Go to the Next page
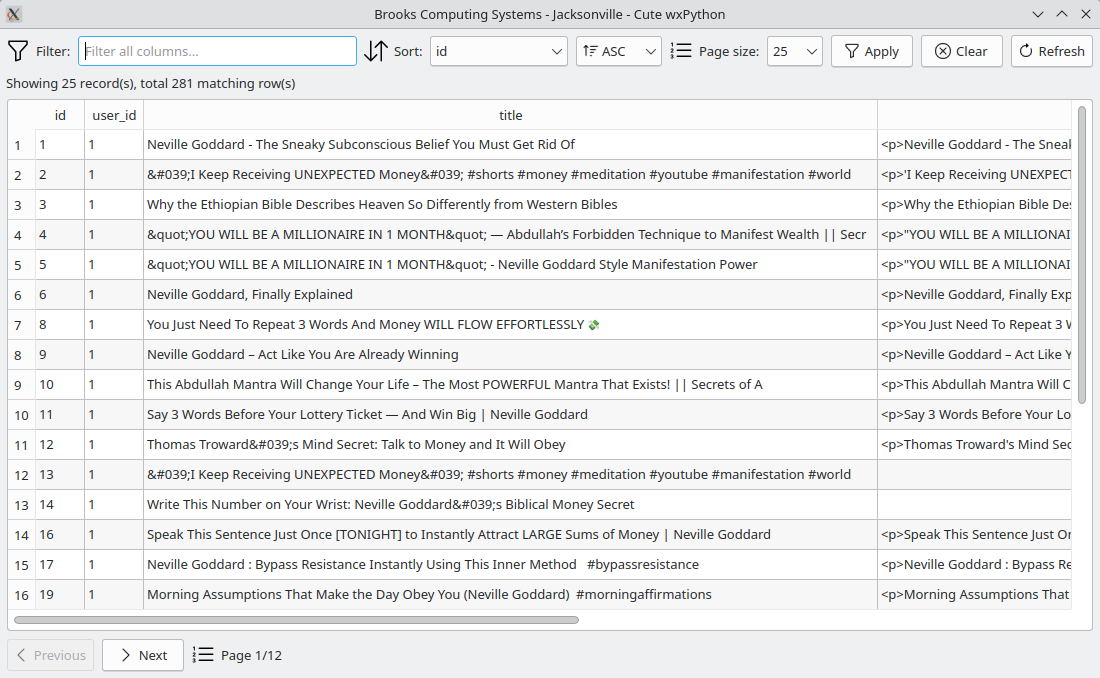This screenshot has height=678, width=1100. (x=142, y=655)
